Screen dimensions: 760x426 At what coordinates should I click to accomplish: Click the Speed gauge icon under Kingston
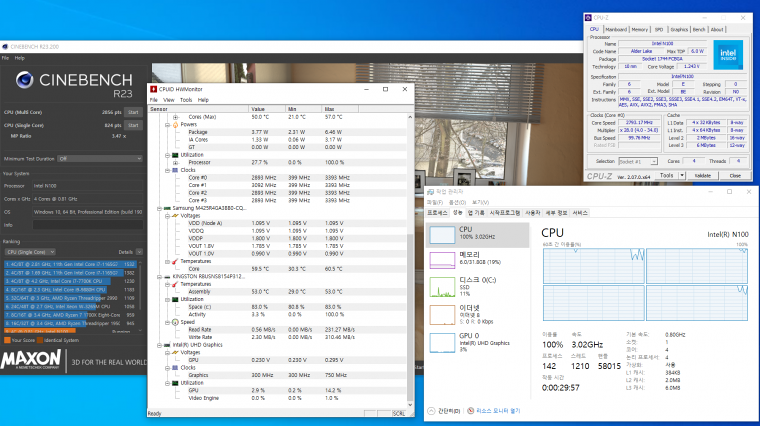coord(175,322)
